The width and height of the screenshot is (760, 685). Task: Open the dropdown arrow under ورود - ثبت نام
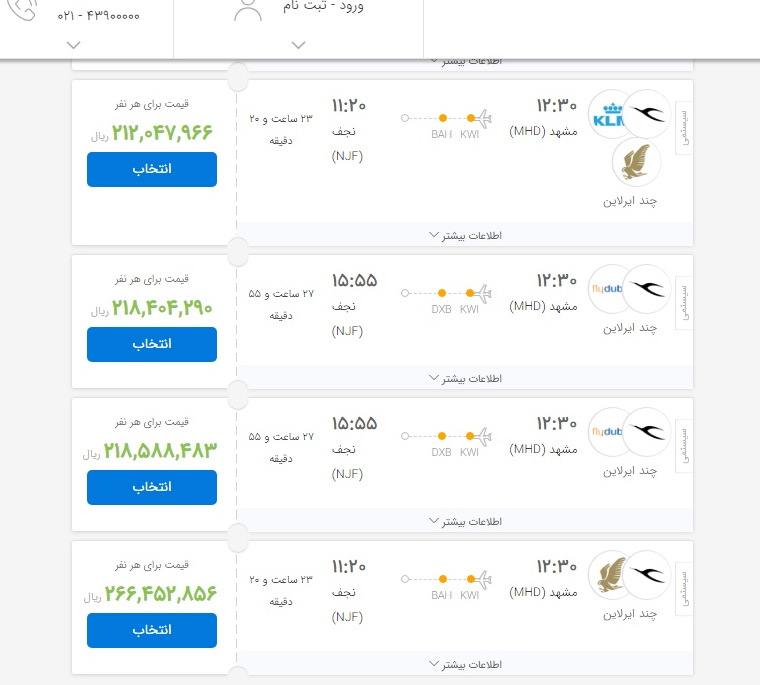pos(298,45)
